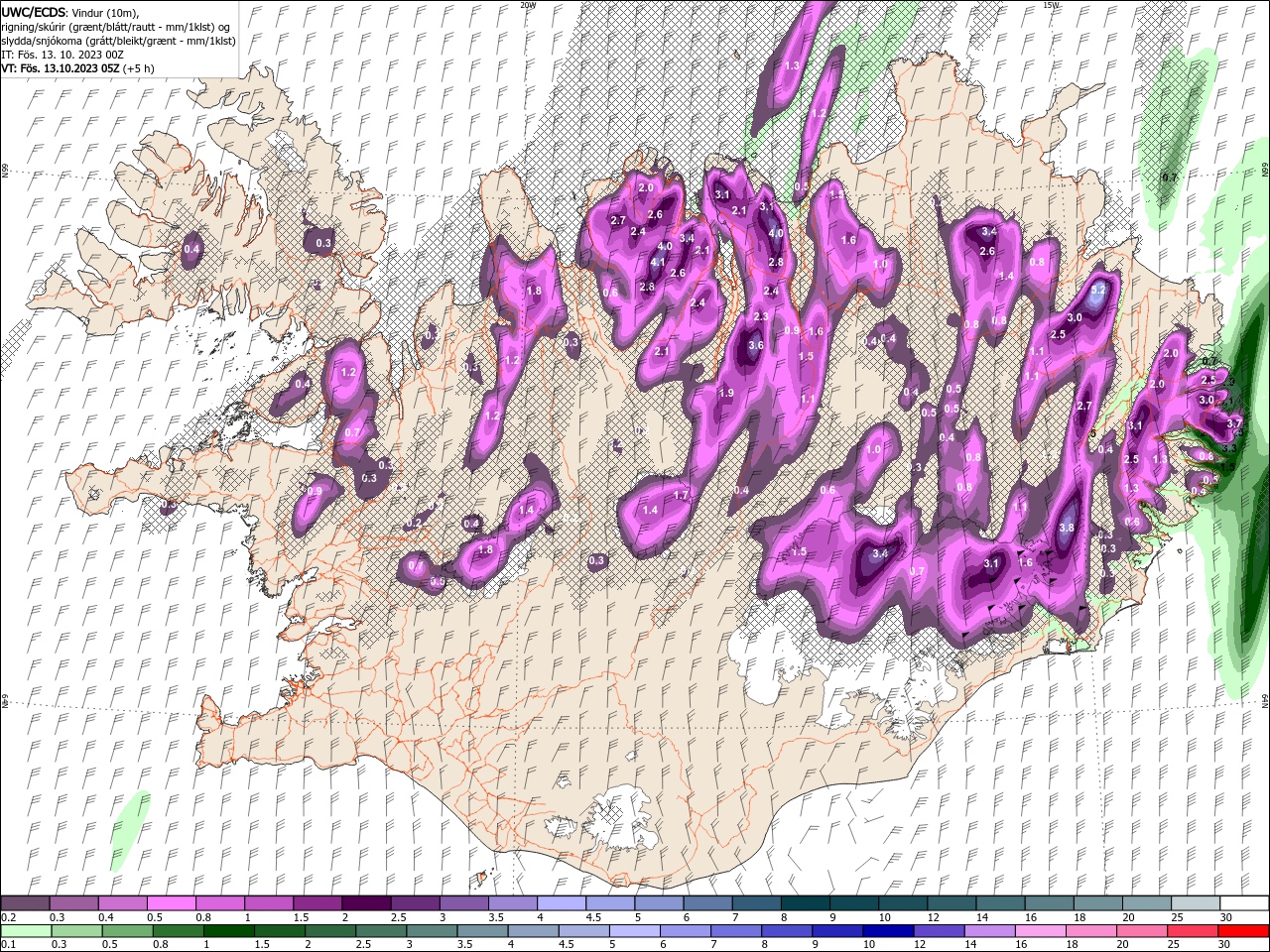The image size is (1270, 952).
Task: Select the darkest green rain swatch labeled 1
Action: [x=228, y=930]
